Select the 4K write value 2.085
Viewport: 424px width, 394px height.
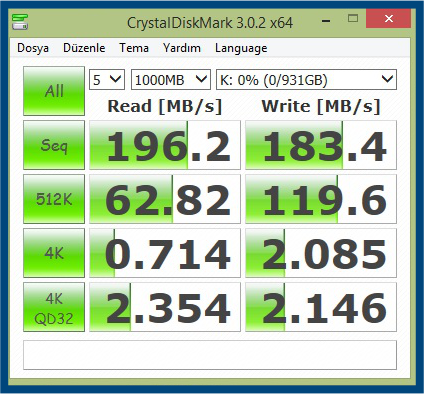point(321,253)
